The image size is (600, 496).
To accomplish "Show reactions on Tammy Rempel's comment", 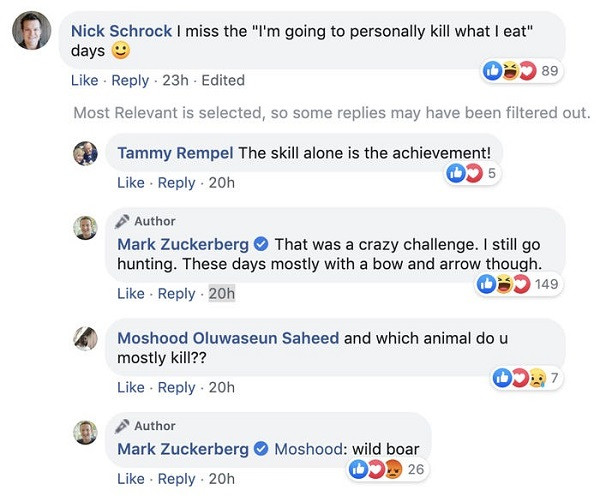I will click(471, 174).
